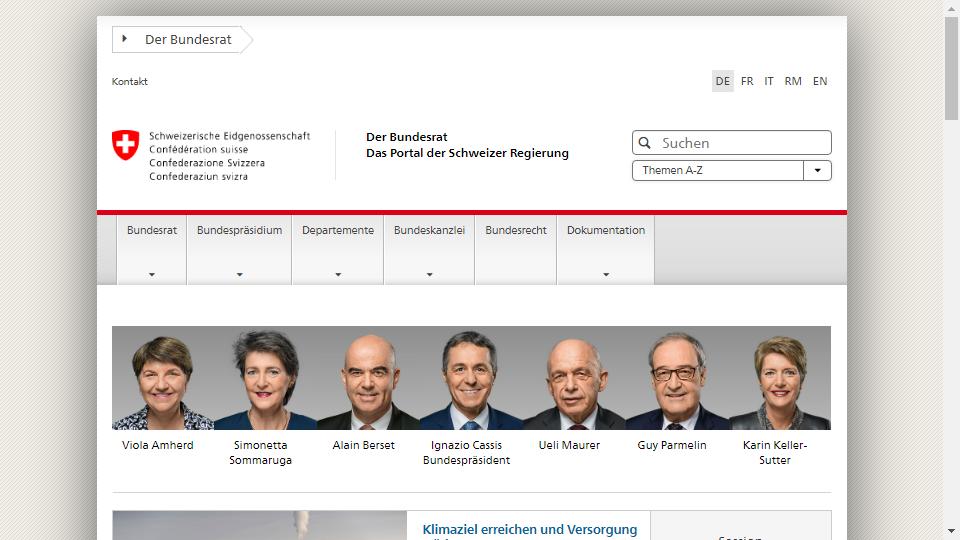
Task: Open the Bundesrecht navigation item
Action: pyautogui.click(x=516, y=249)
